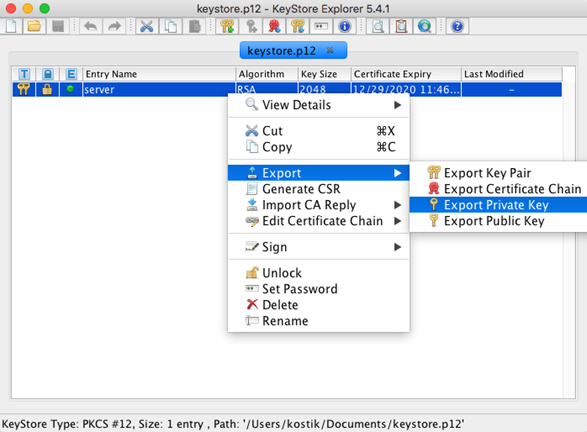Click the New keystore toolbar icon
The width and height of the screenshot is (587, 432).
(x=11, y=26)
